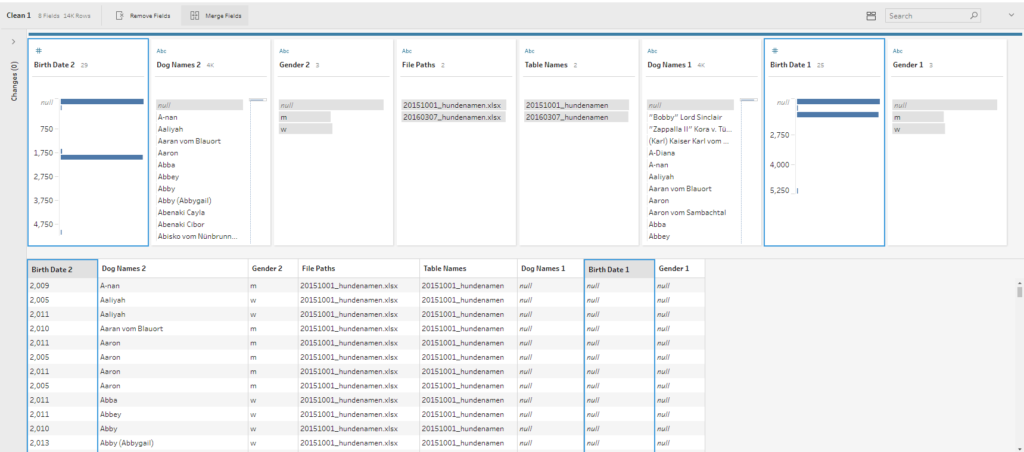Change Gender 1 Abc data type icon
This screenshot has height=452, width=1024.
[897, 51]
